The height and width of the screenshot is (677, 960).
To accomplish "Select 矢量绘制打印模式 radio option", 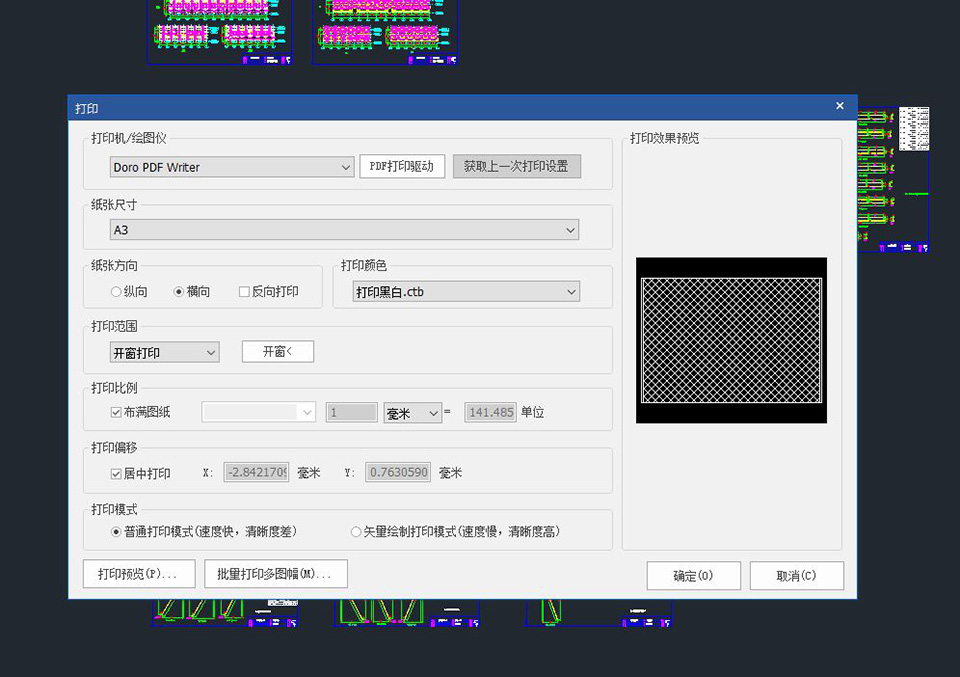I will [356, 532].
